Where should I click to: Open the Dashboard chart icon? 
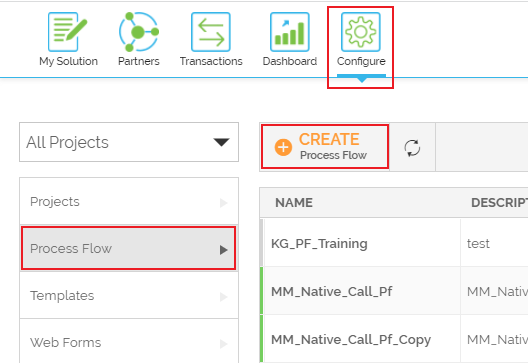pyautogui.click(x=290, y=32)
